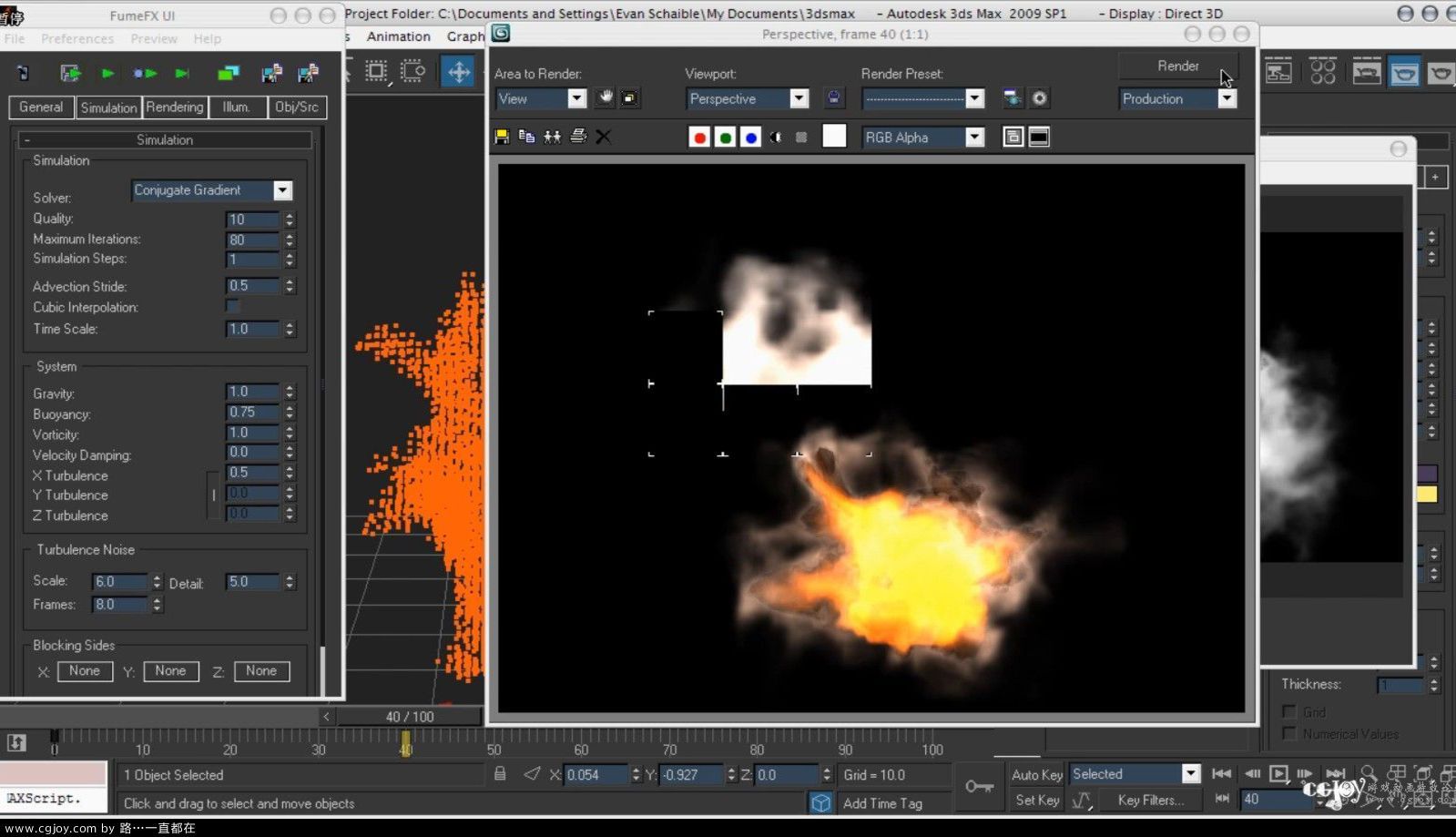1456x837 pixels.
Task: Enable Cubic Interpolation checkbox
Action: pos(233,307)
